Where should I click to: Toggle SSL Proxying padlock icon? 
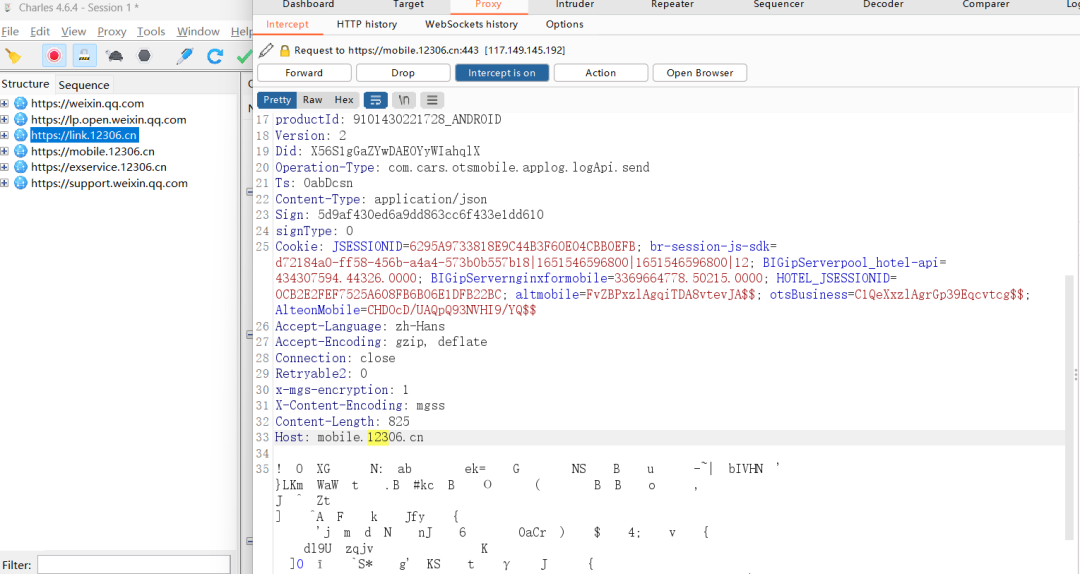tap(84, 56)
